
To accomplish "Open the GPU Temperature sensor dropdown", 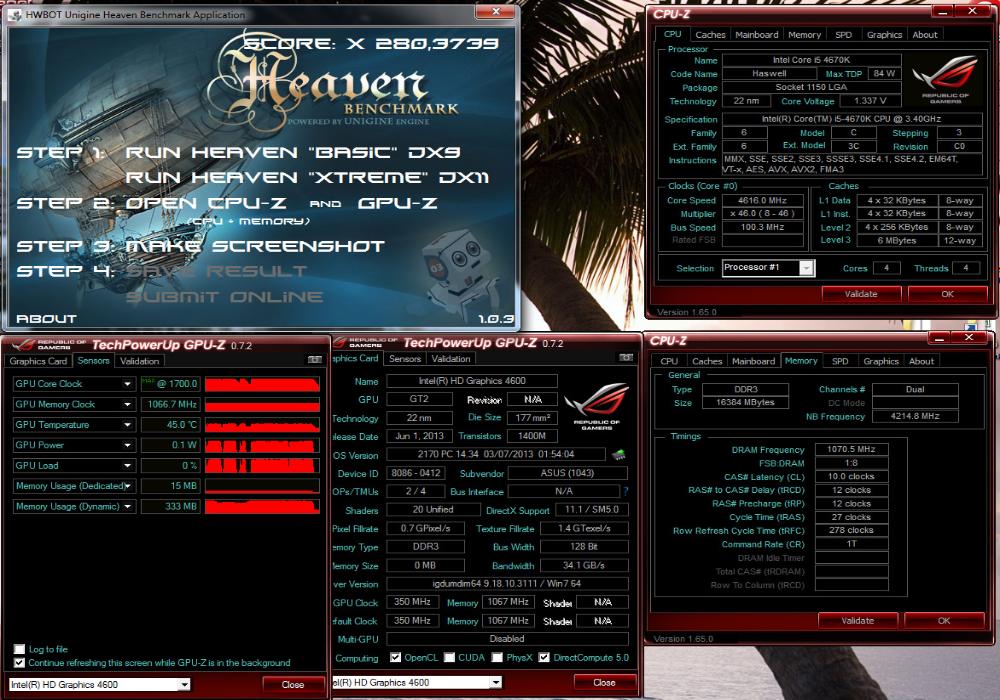I will click(x=128, y=425).
